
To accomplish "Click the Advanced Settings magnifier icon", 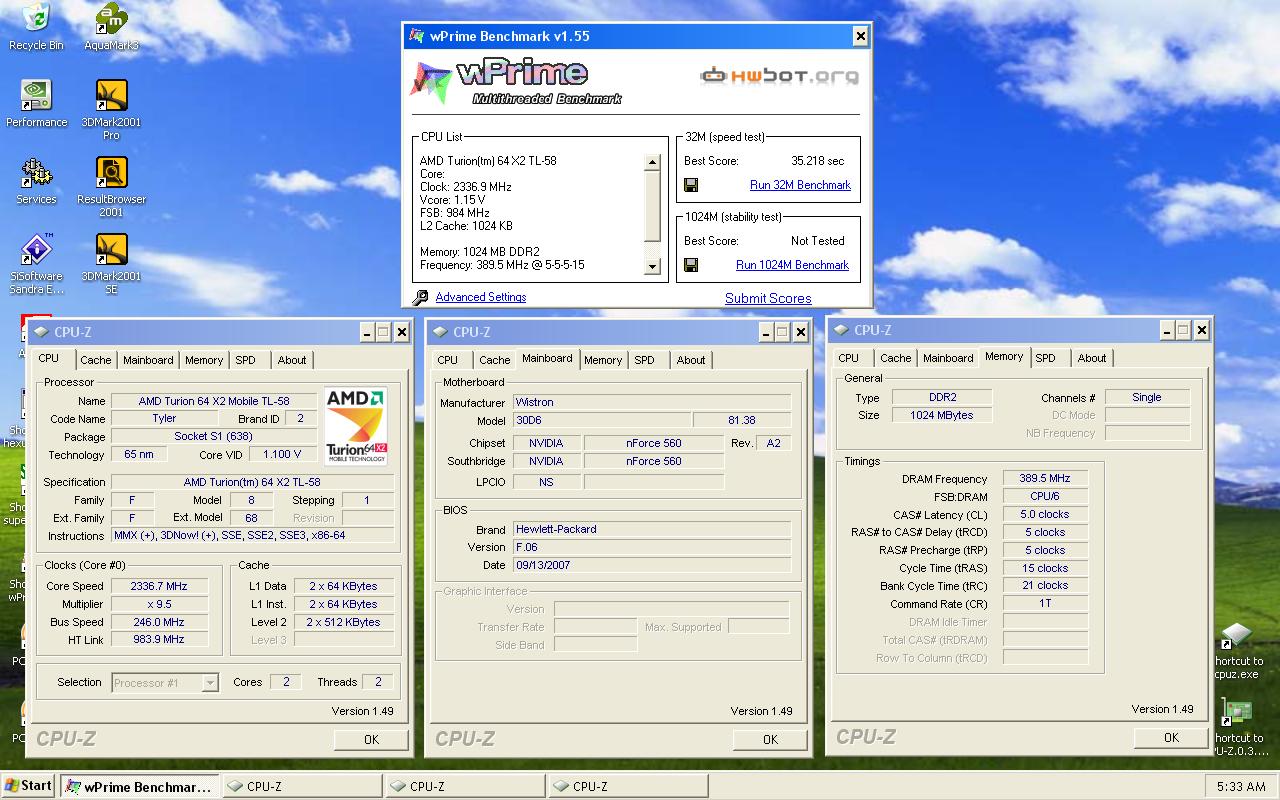I will point(420,297).
